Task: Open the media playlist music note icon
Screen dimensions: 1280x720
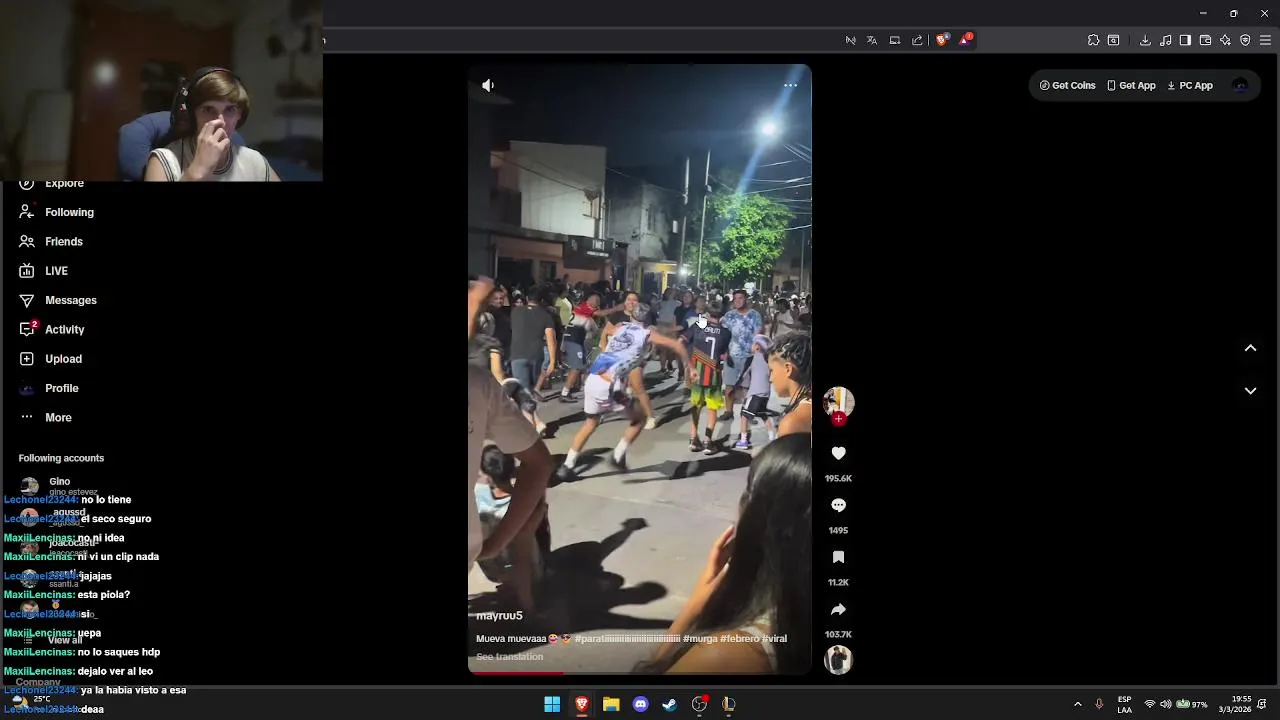Action: pyautogui.click(x=1166, y=40)
